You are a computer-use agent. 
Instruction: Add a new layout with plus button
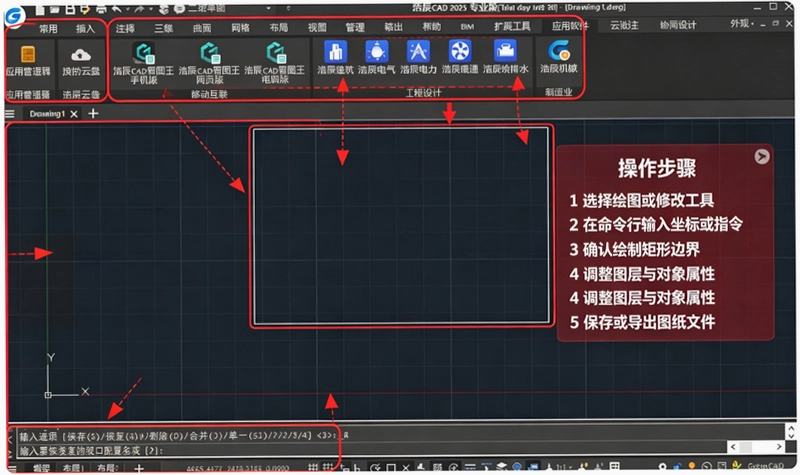138,468
